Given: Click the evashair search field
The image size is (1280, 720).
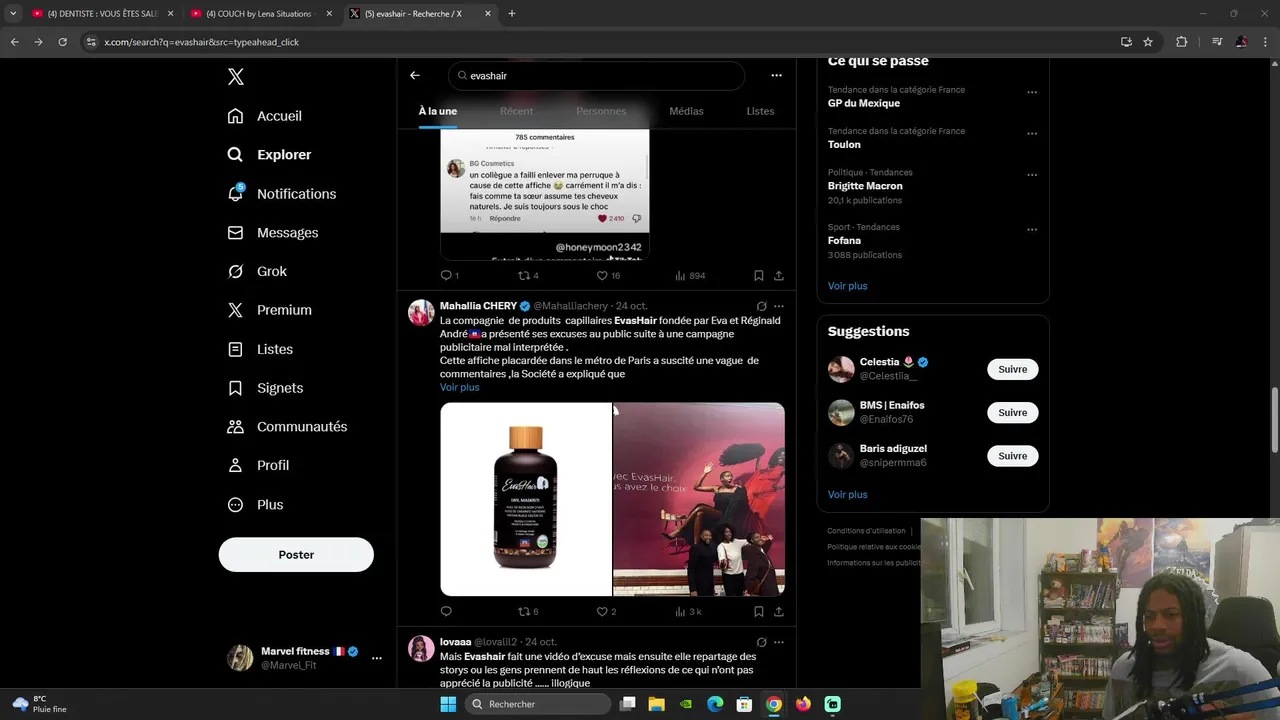Looking at the screenshot, I should point(597,76).
